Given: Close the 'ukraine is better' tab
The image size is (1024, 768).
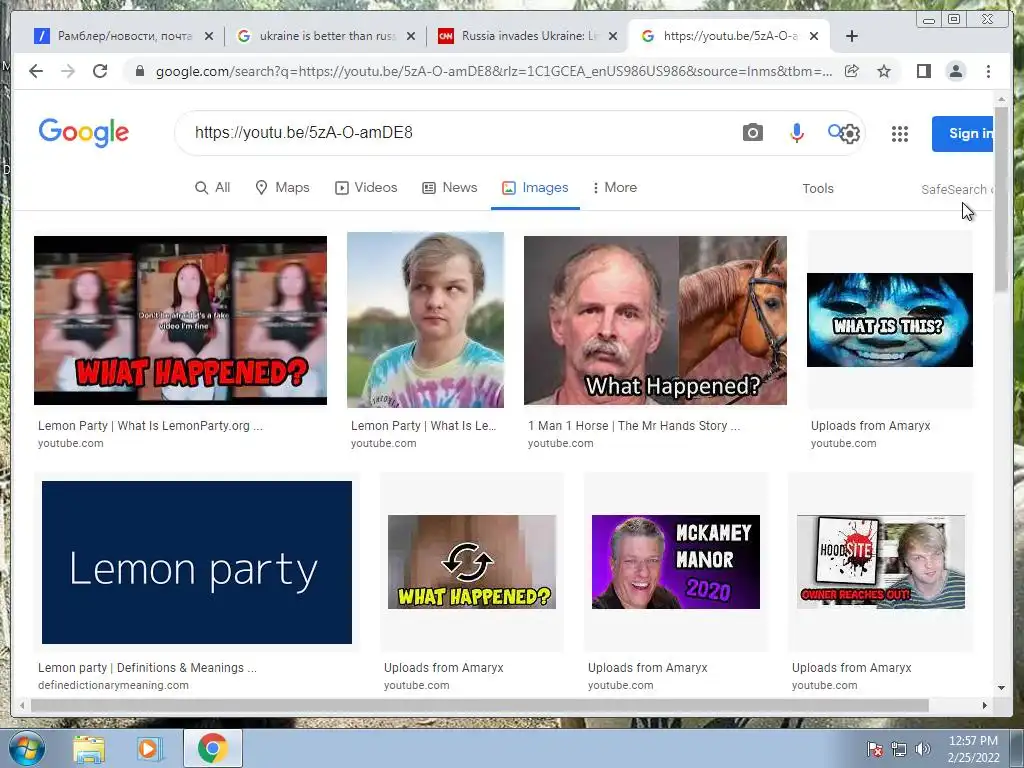Looking at the screenshot, I should (x=411, y=36).
